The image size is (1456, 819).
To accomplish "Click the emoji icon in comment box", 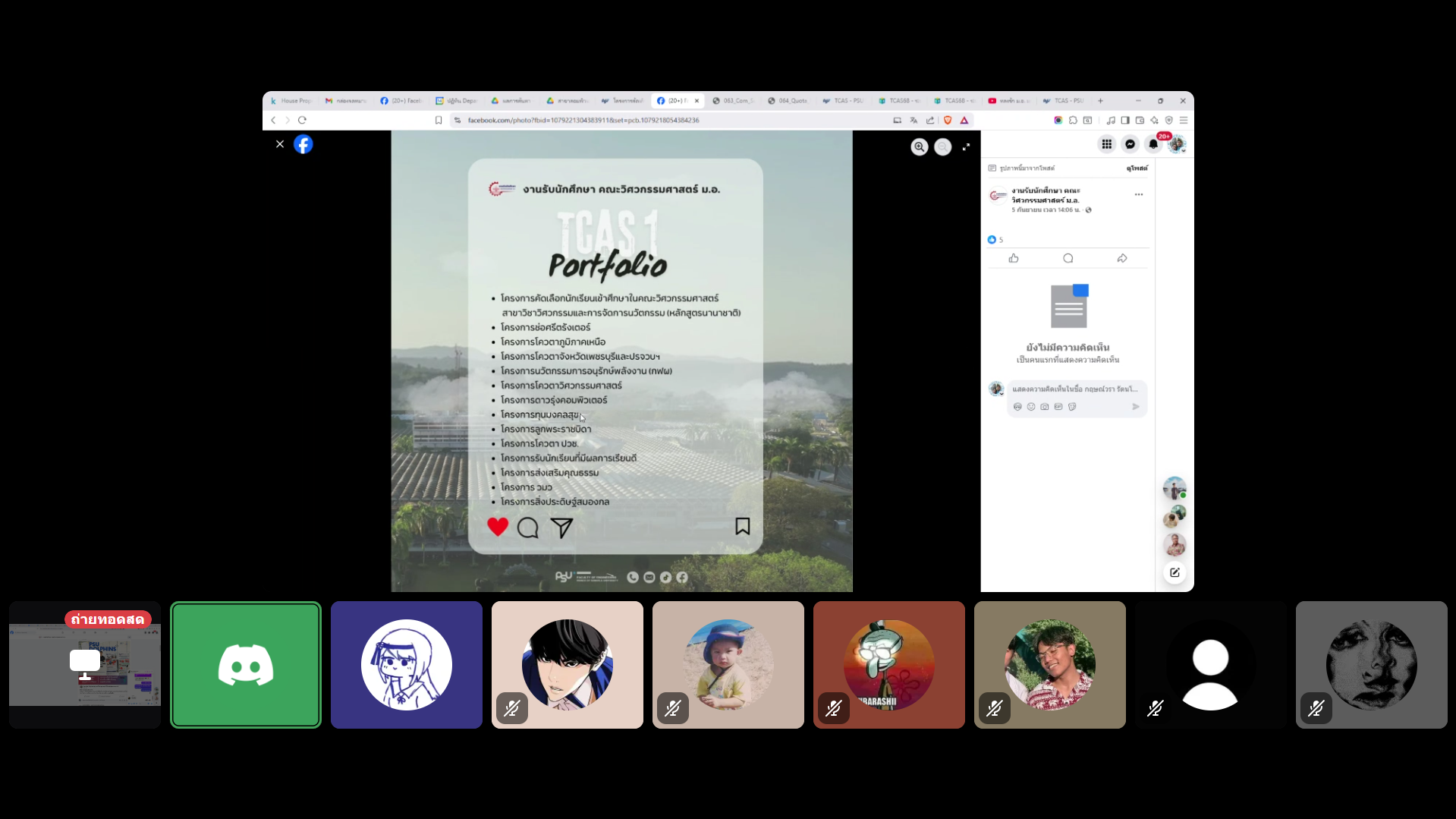I will 1031,407.
